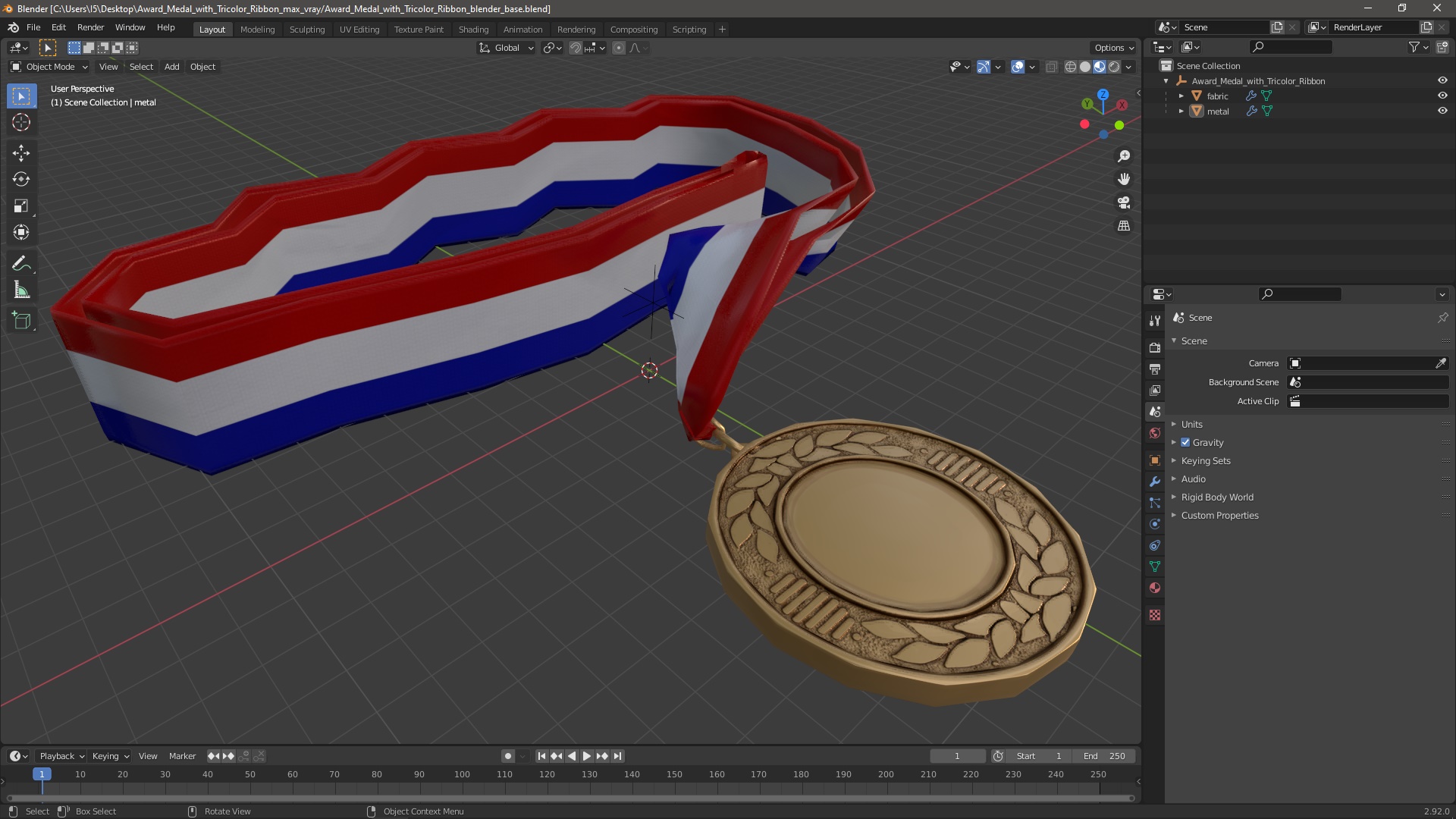1456x819 pixels.
Task: Select the Add Cube tool
Action: [21, 320]
